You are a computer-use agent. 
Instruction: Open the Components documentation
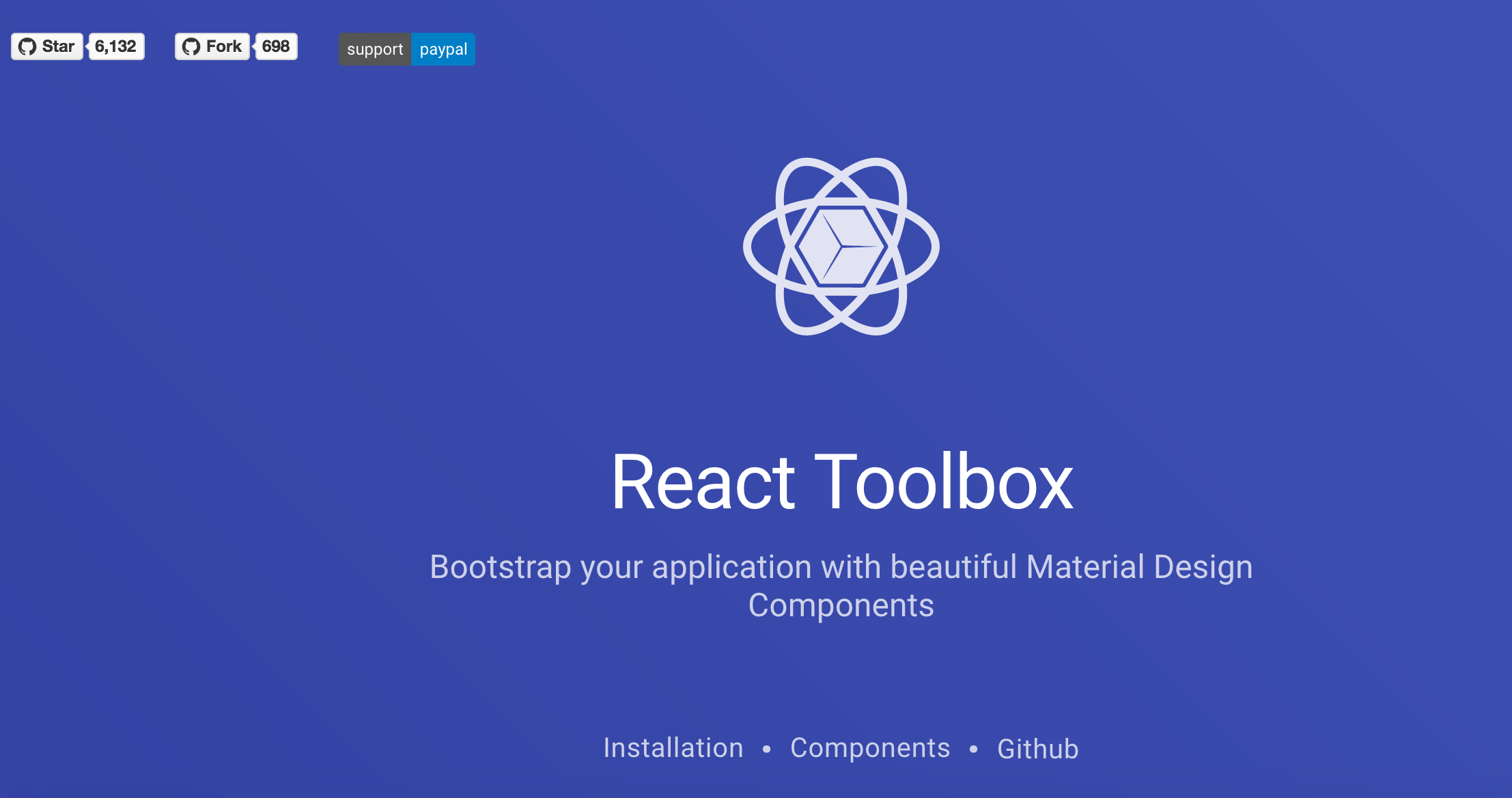click(x=869, y=748)
